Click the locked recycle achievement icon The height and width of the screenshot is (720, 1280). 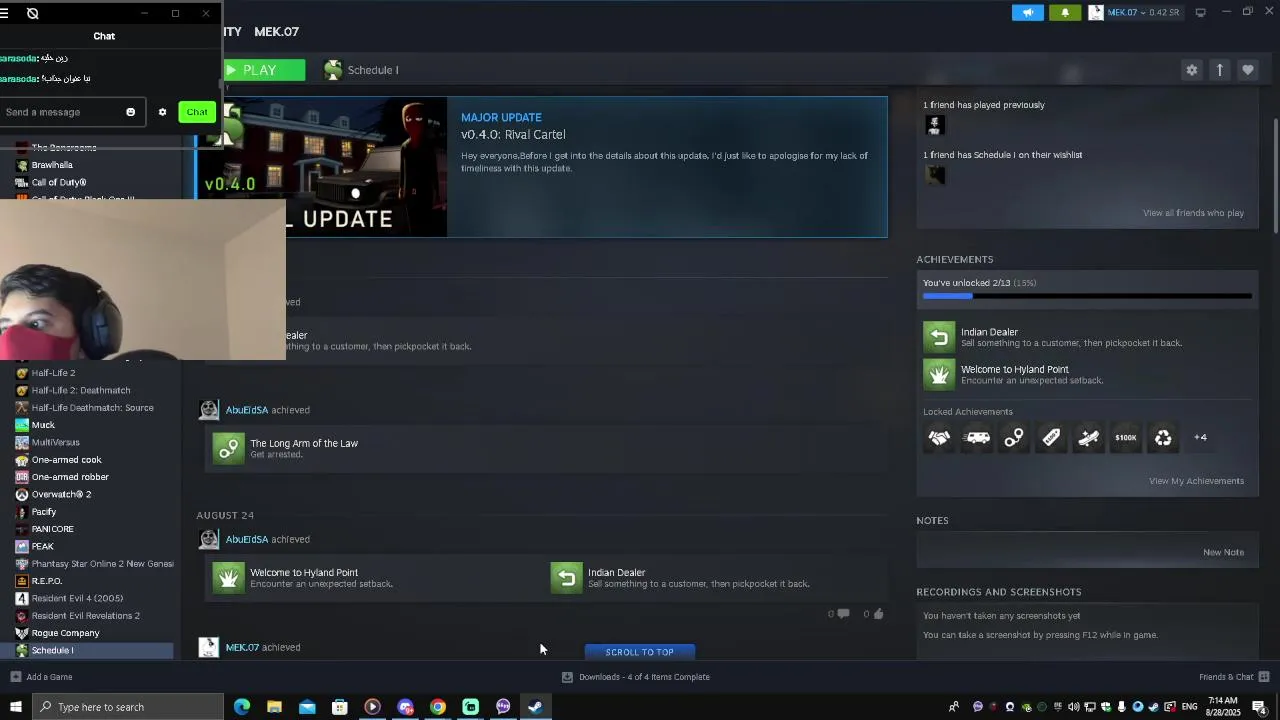tap(1163, 437)
